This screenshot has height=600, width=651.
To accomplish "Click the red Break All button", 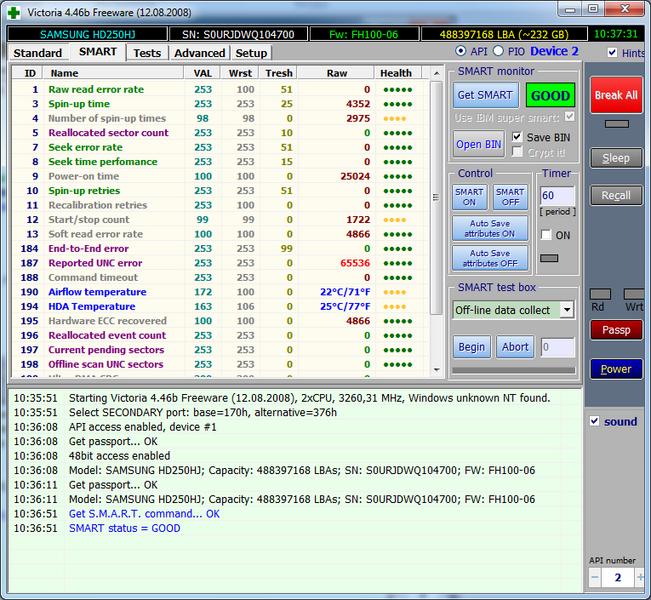I will [x=616, y=95].
